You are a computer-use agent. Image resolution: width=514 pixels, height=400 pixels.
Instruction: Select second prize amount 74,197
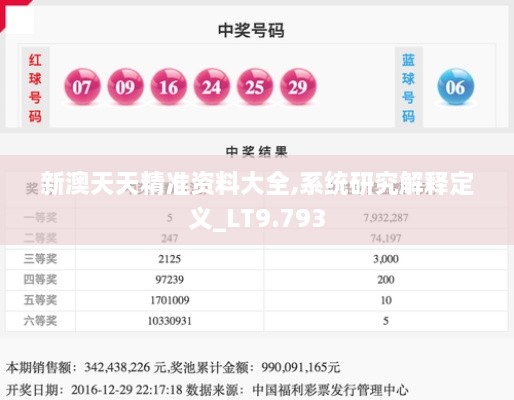(x=386, y=238)
